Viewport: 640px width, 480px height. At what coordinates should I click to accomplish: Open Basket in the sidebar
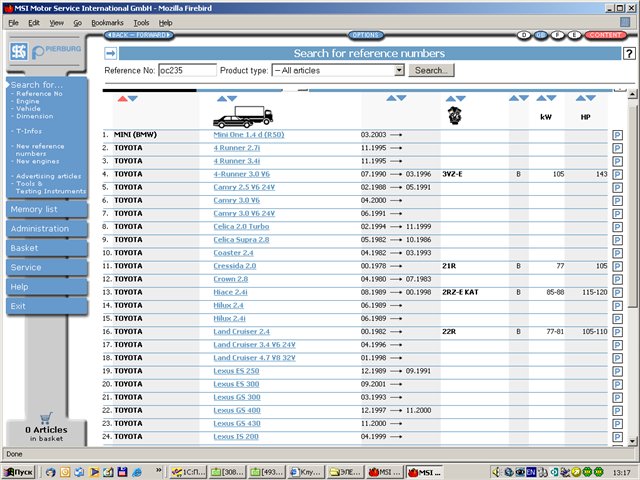pos(47,248)
